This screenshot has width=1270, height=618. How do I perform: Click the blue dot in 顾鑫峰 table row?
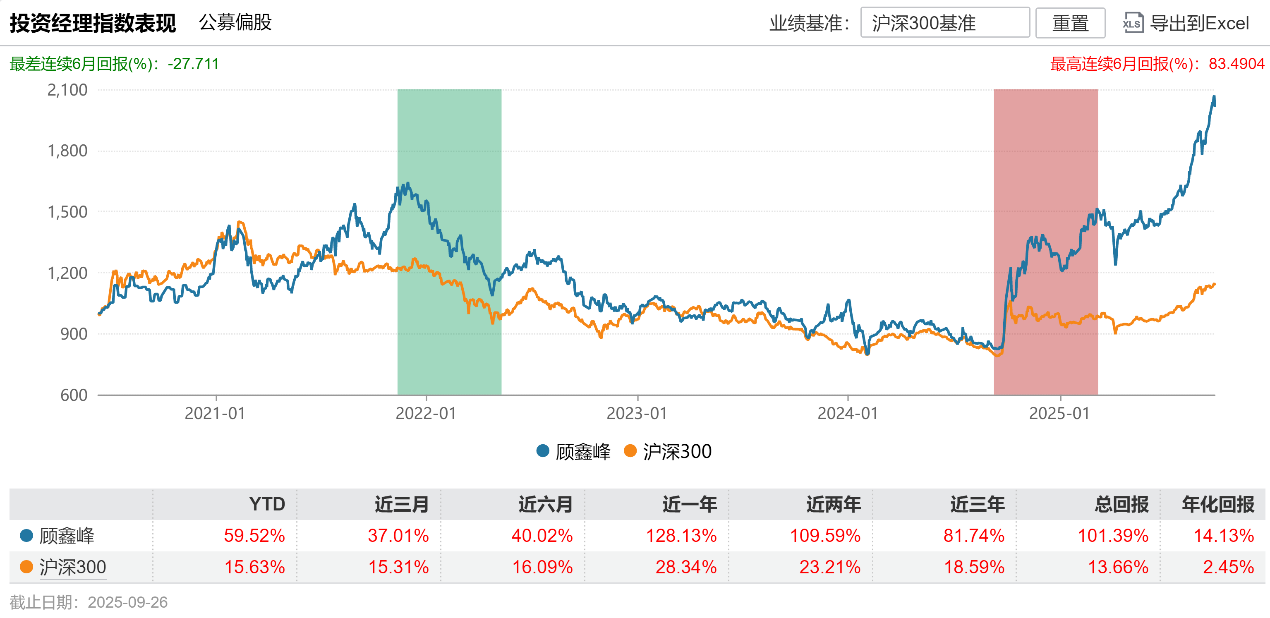click(x=26, y=535)
